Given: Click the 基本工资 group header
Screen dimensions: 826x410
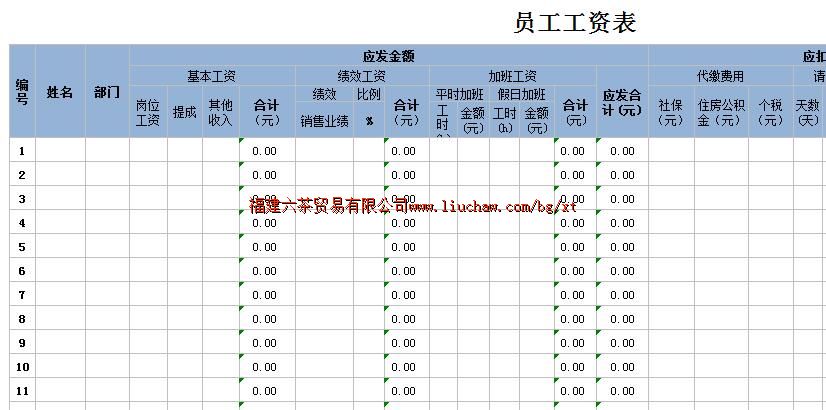Looking at the screenshot, I should [x=212, y=76].
